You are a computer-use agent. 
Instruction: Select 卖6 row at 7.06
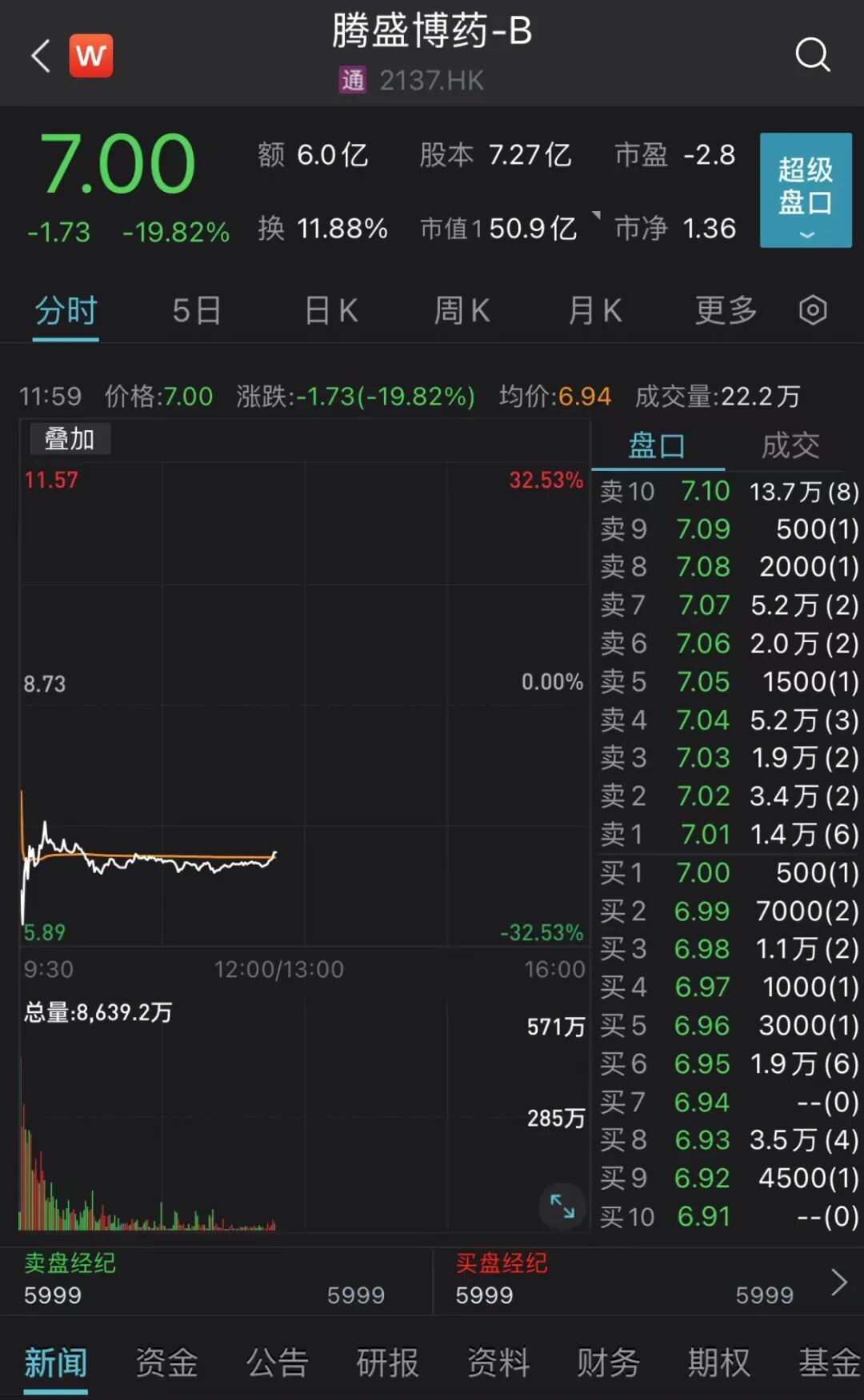click(x=729, y=643)
